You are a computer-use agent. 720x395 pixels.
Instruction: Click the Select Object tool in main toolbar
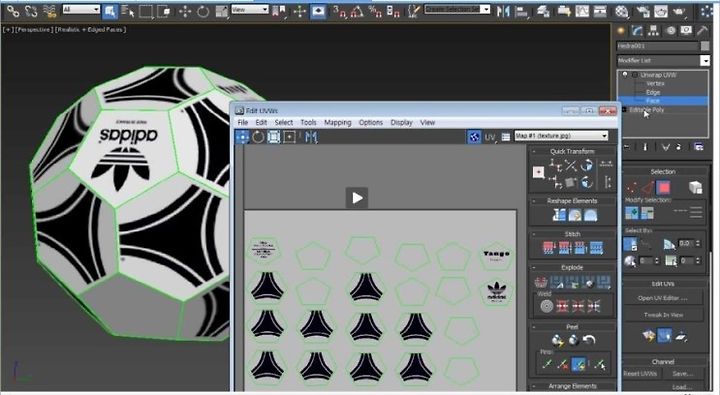tap(110, 11)
